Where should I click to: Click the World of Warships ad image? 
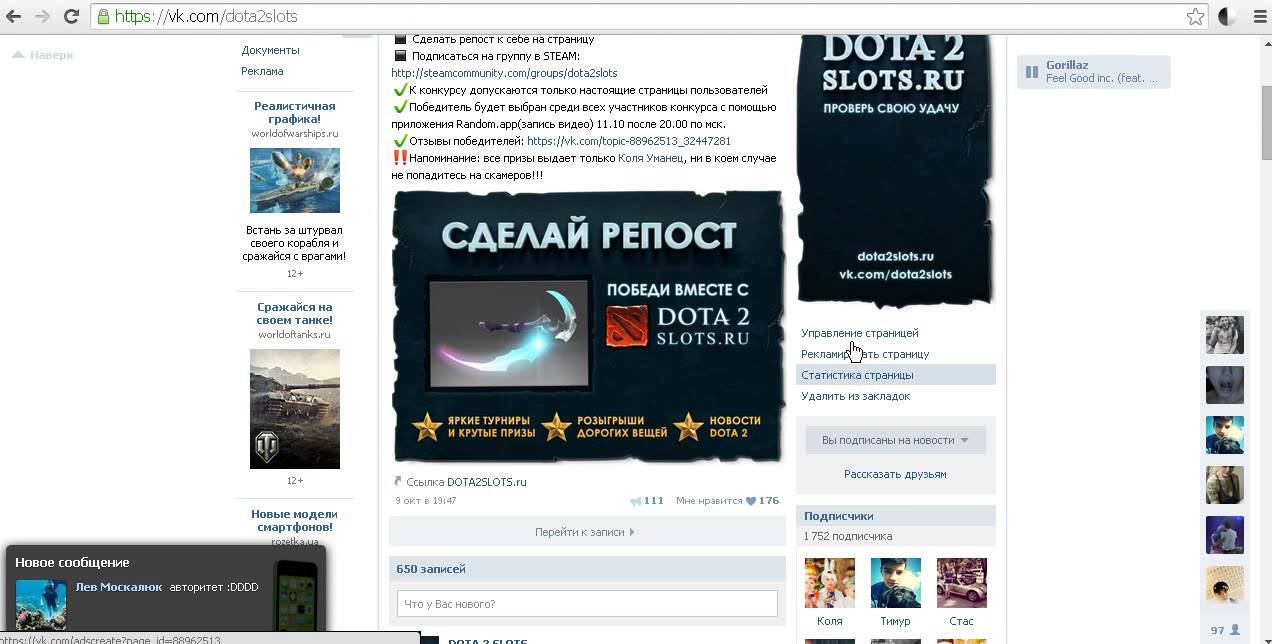(x=295, y=180)
